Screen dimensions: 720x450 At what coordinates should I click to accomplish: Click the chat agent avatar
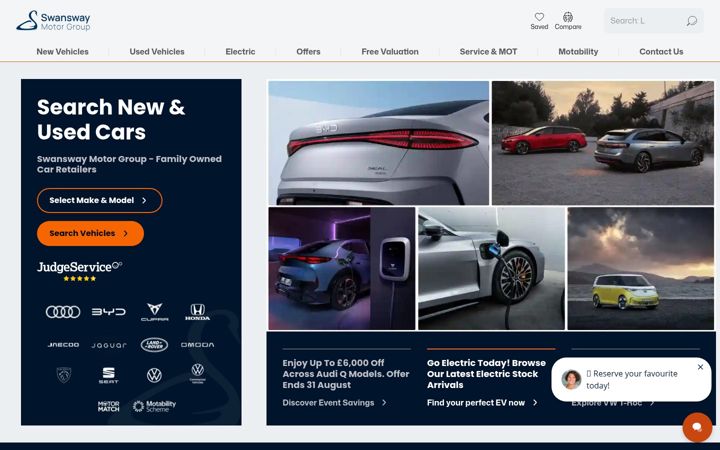571,380
